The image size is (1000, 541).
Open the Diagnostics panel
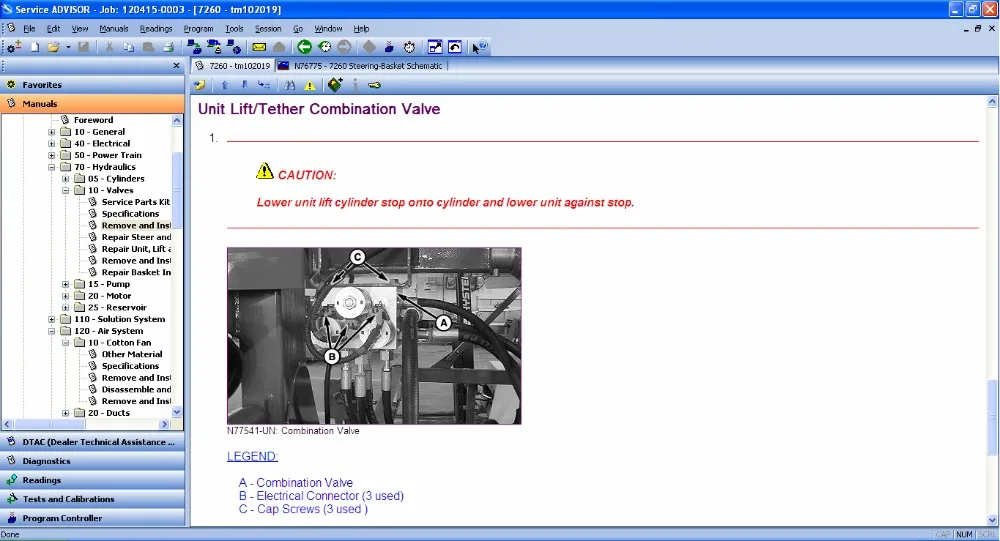92,461
